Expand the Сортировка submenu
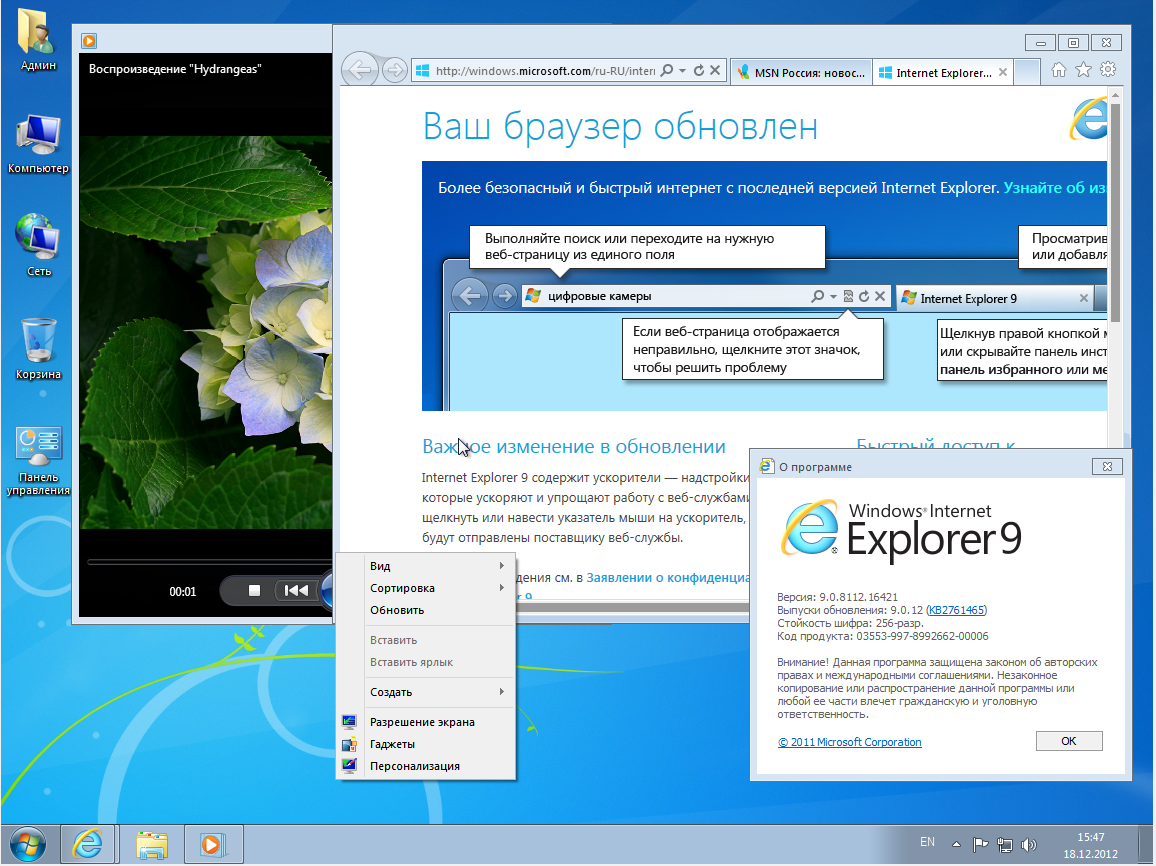Image resolution: width=1156 pixels, height=866 pixels. pos(425,588)
